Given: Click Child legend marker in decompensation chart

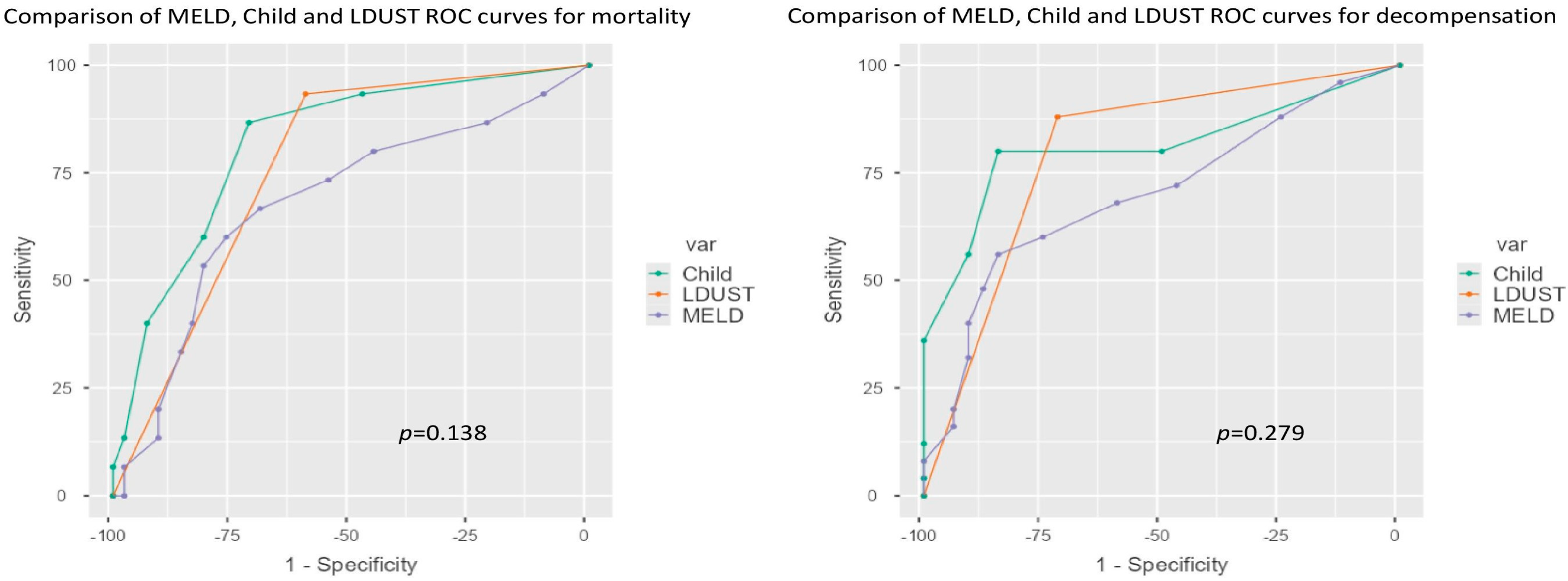Looking at the screenshot, I should coord(1469,274).
